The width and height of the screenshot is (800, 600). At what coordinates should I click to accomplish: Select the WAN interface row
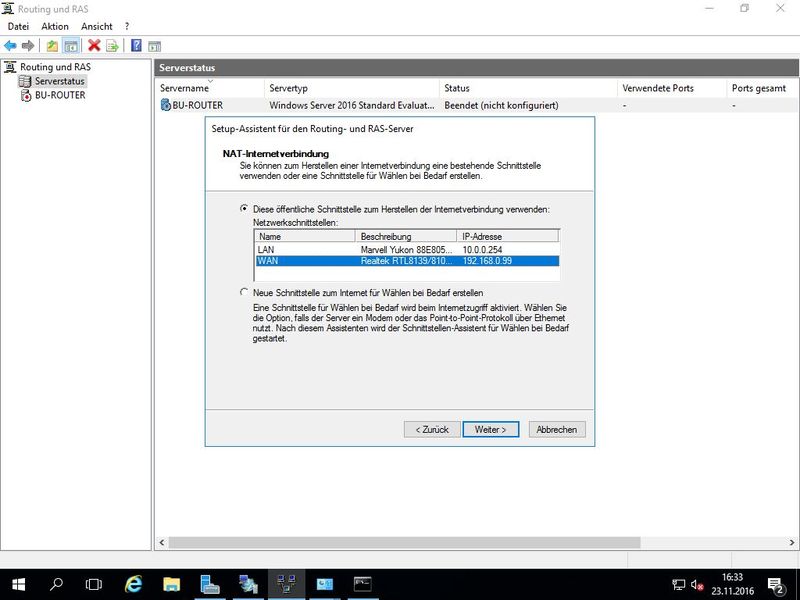(x=407, y=261)
